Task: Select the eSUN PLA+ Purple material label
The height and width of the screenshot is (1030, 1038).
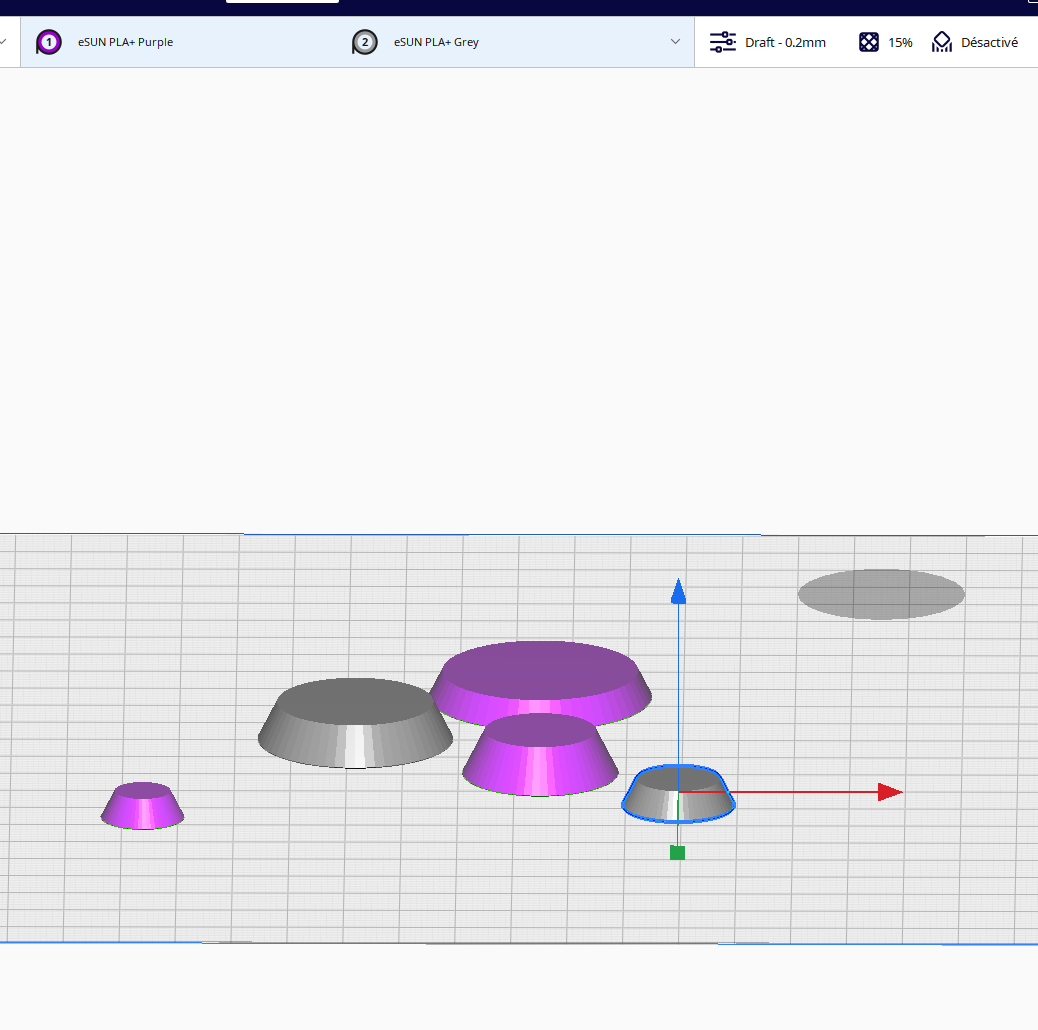Action: (125, 42)
